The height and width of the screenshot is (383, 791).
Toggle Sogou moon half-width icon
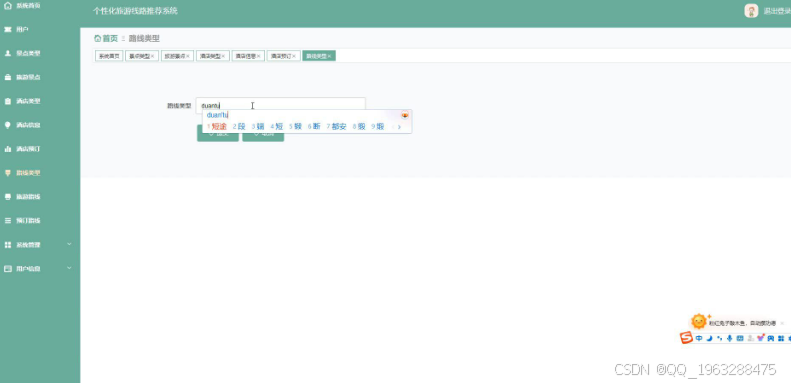[x=709, y=338]
